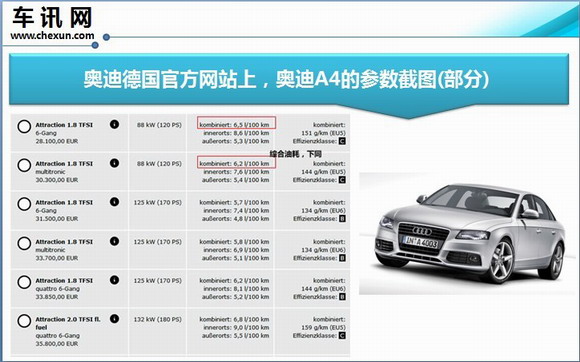This screenshot has height=362, width=580.
Task: Select the 28.100,00 EUR Attraction 1.8 TFSI radio button
Action: pyautogui.click(x=24, y=126)
